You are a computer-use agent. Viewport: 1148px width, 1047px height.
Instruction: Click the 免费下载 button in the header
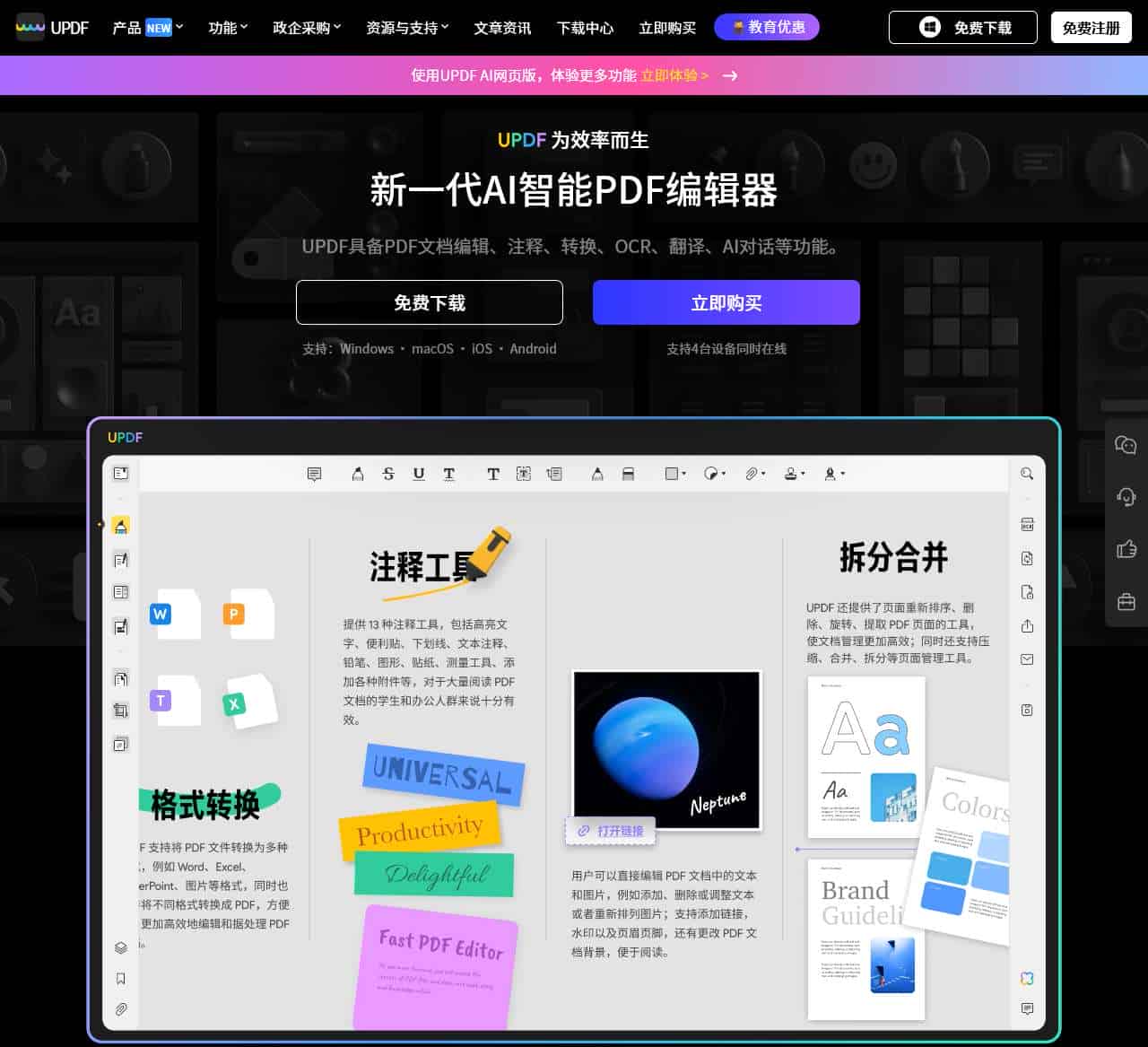[963, 28]
